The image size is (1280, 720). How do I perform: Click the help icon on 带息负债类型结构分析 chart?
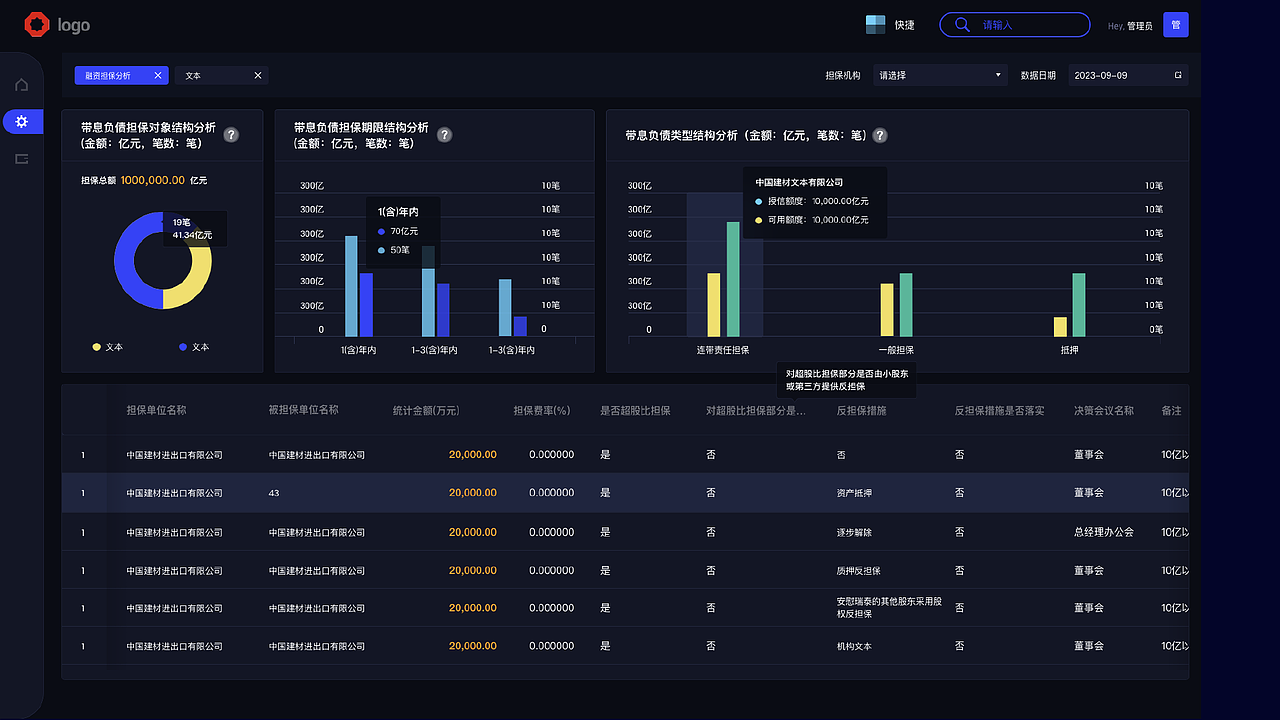tap(879, 135)
